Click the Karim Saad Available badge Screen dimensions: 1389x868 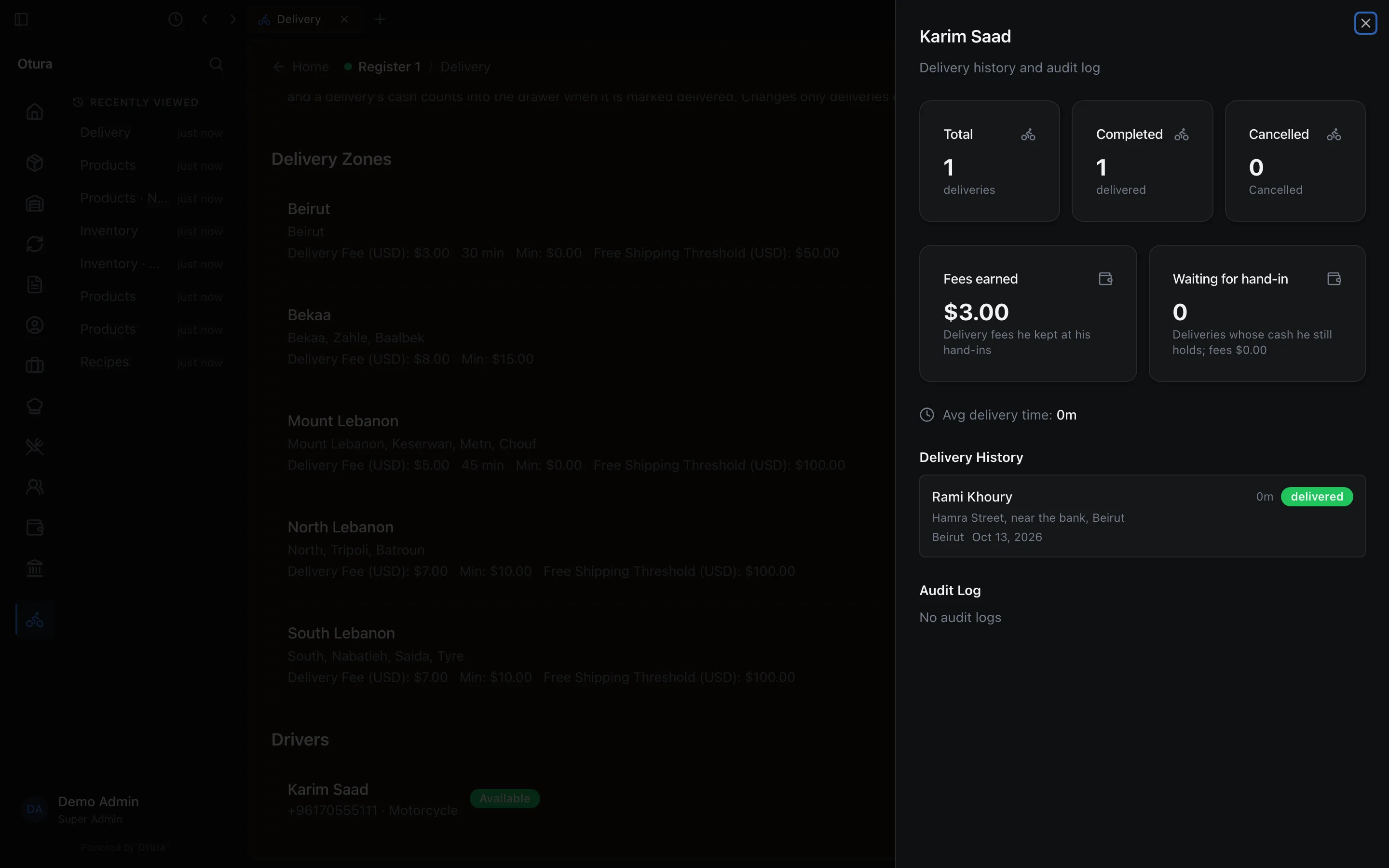coord(504,799)
